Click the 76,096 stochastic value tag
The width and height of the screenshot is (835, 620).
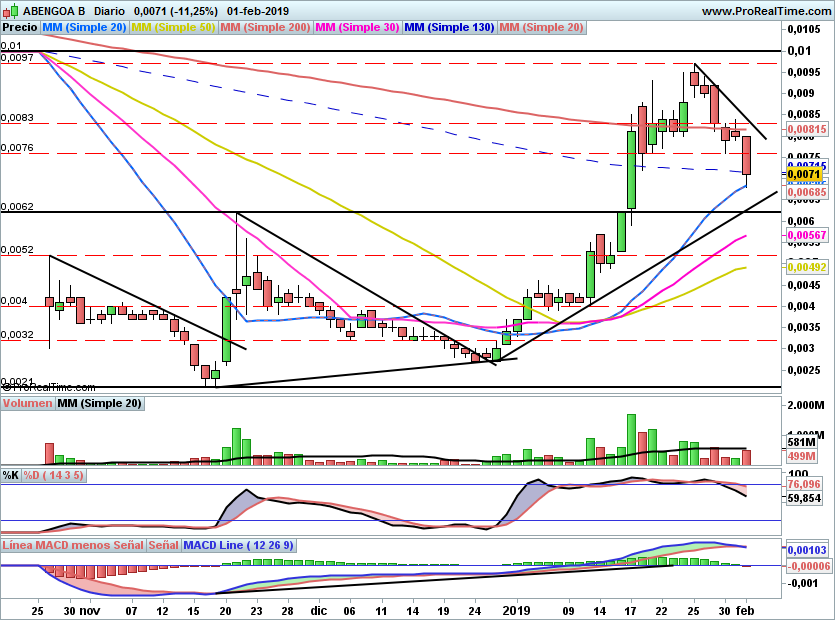(x=805, y=483)
